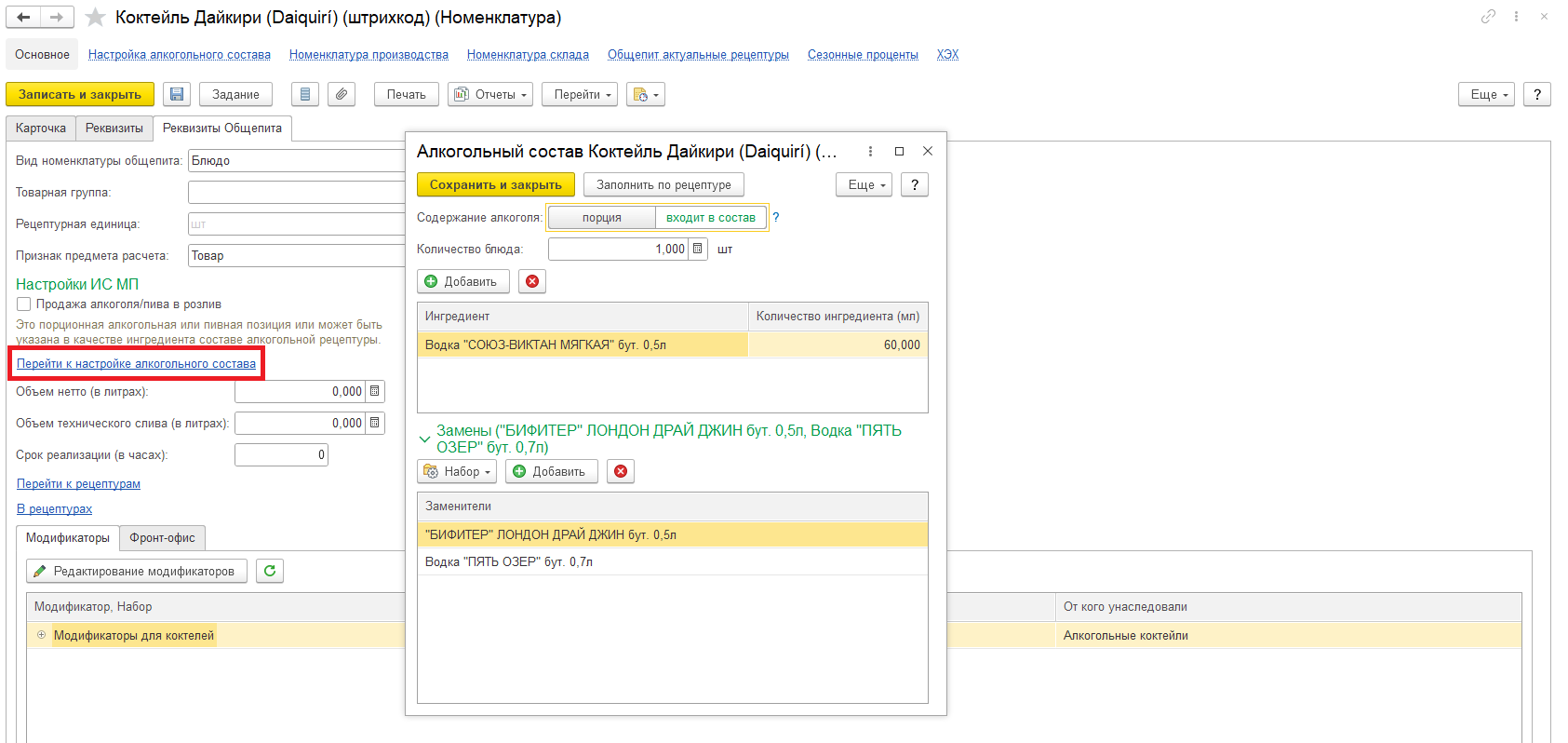Open Сезонные проценты link

(x=863, y=54)
